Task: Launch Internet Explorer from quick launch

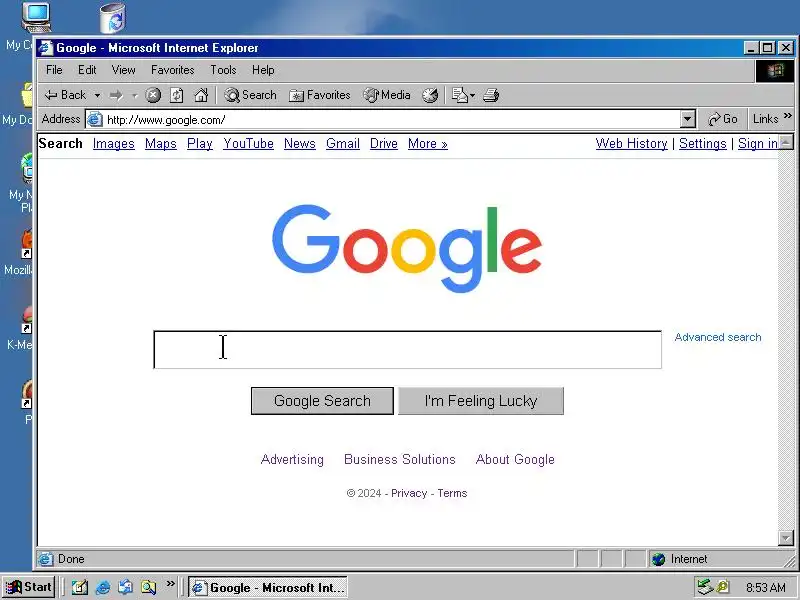Action: [103, 588]
